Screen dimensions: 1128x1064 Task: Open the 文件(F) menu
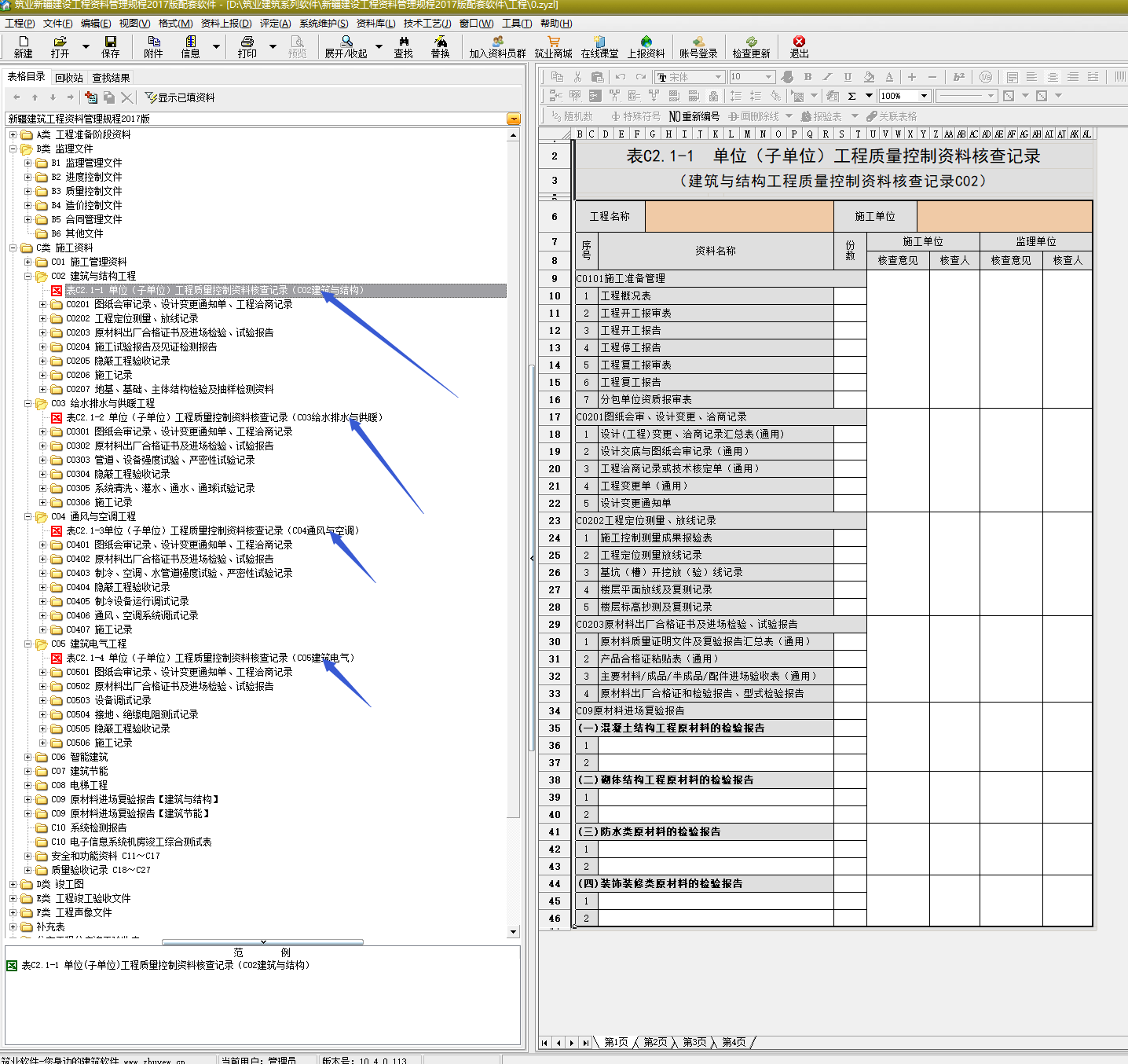(57, 24)
